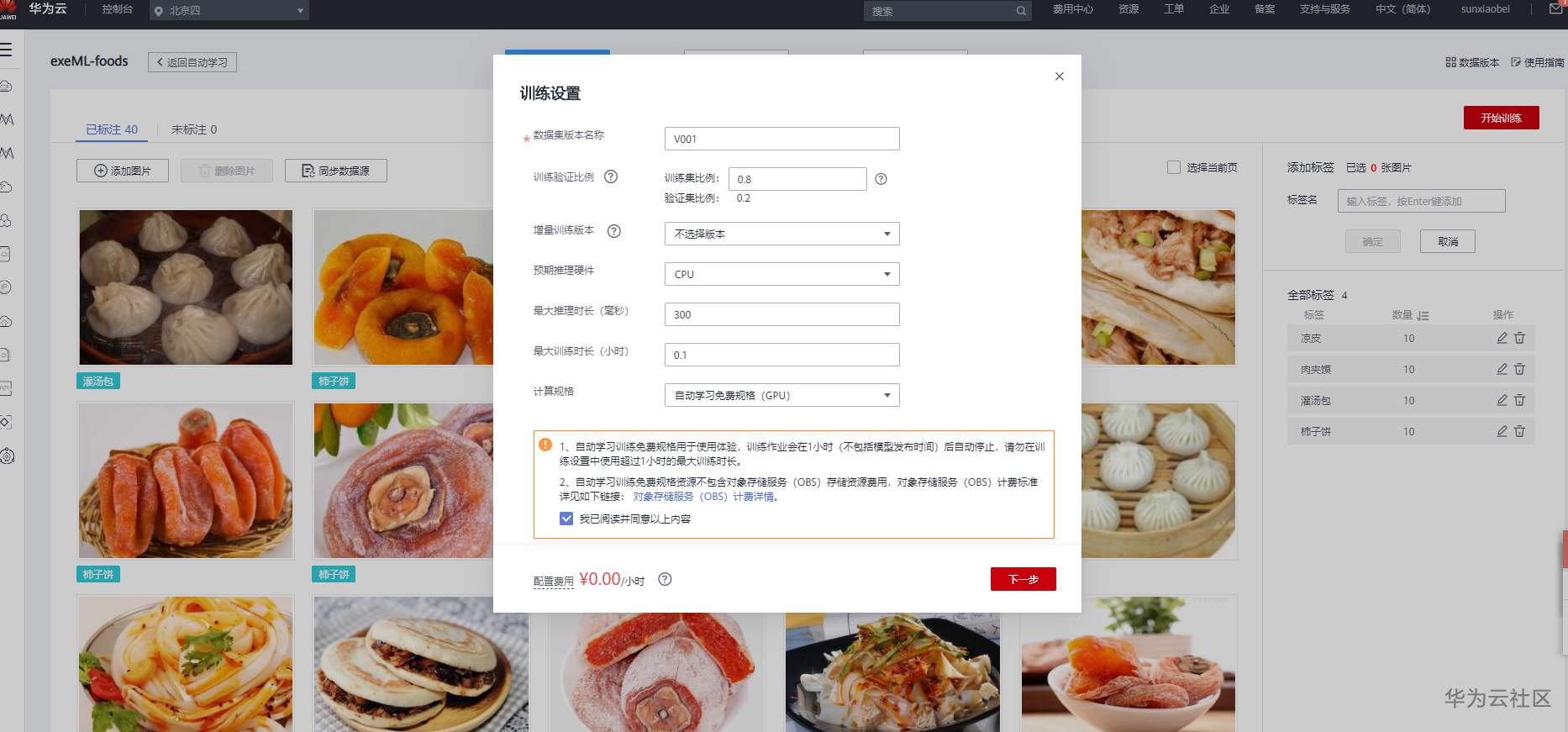
Task: Focus 标签名 label input field
Action: pos(1421,201)
